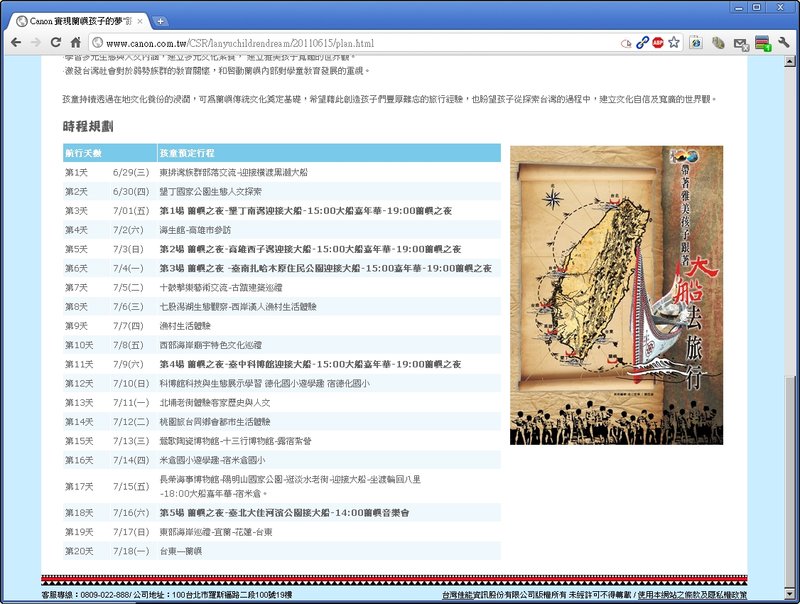Screen dimensions: 800x604
Task: Click the vertical scrollbar thumb
Action: (790, 482)
